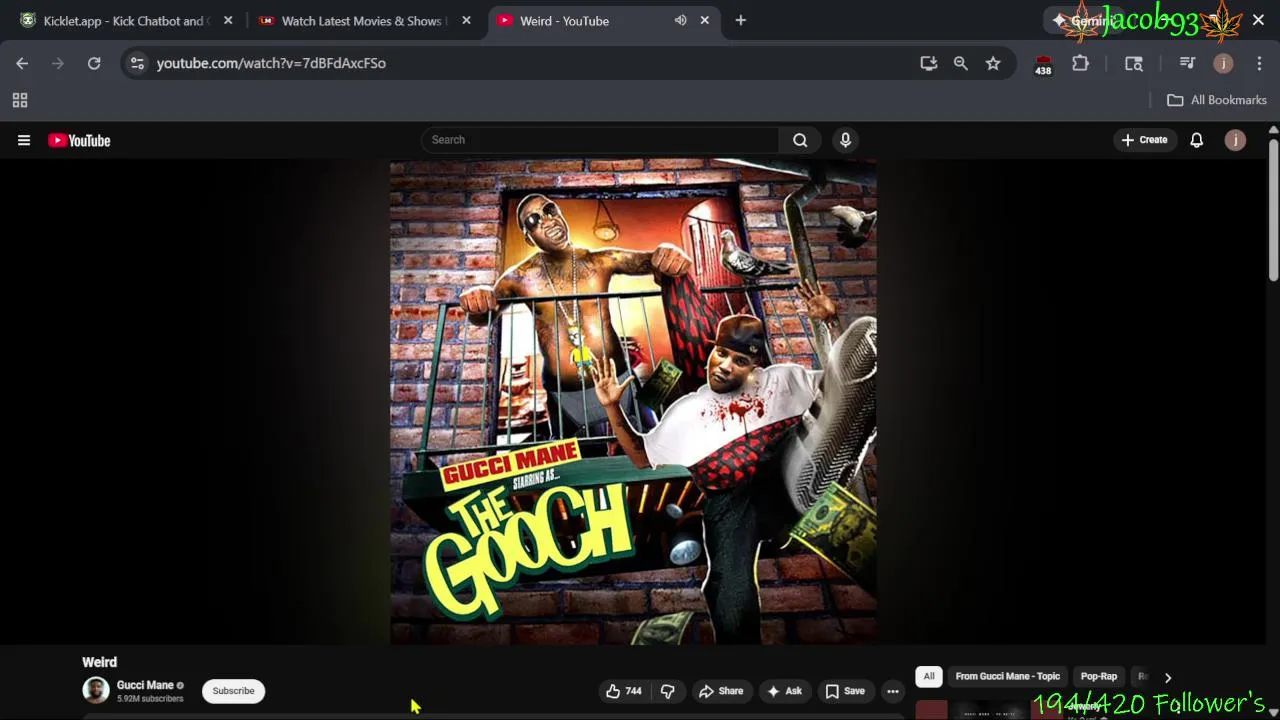Open the Gucci Mane channel name link
Screen dimensions: 1280x720
coord(145,685)
